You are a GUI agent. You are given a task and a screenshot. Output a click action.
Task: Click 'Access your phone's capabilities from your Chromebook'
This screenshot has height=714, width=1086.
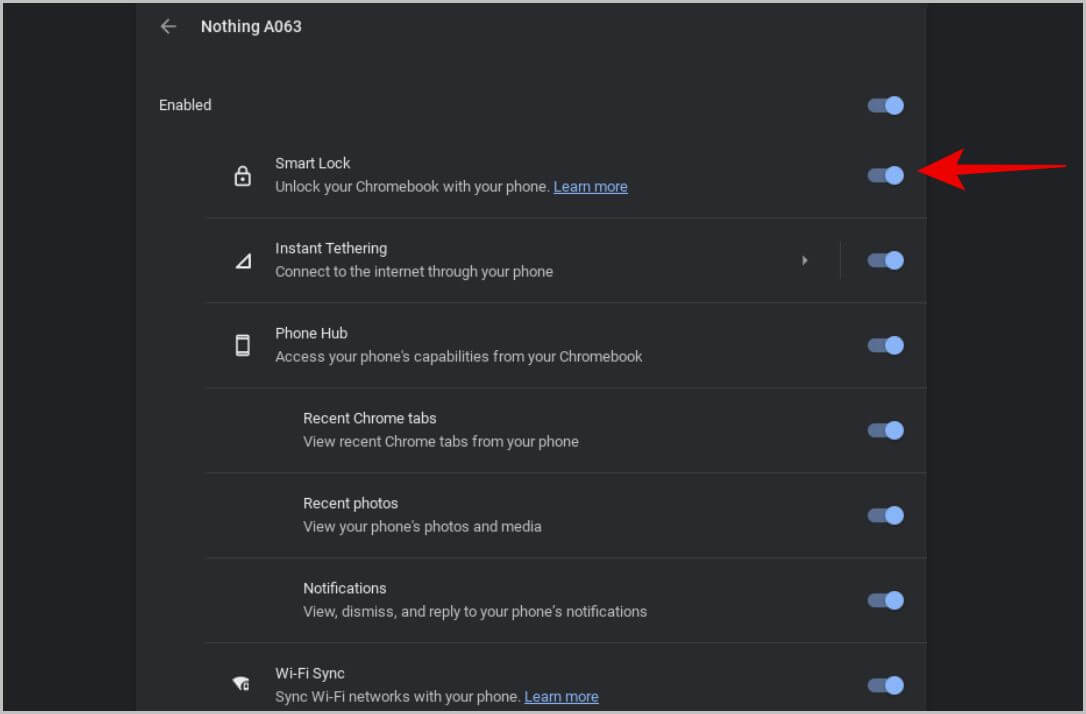coord(459,357)
